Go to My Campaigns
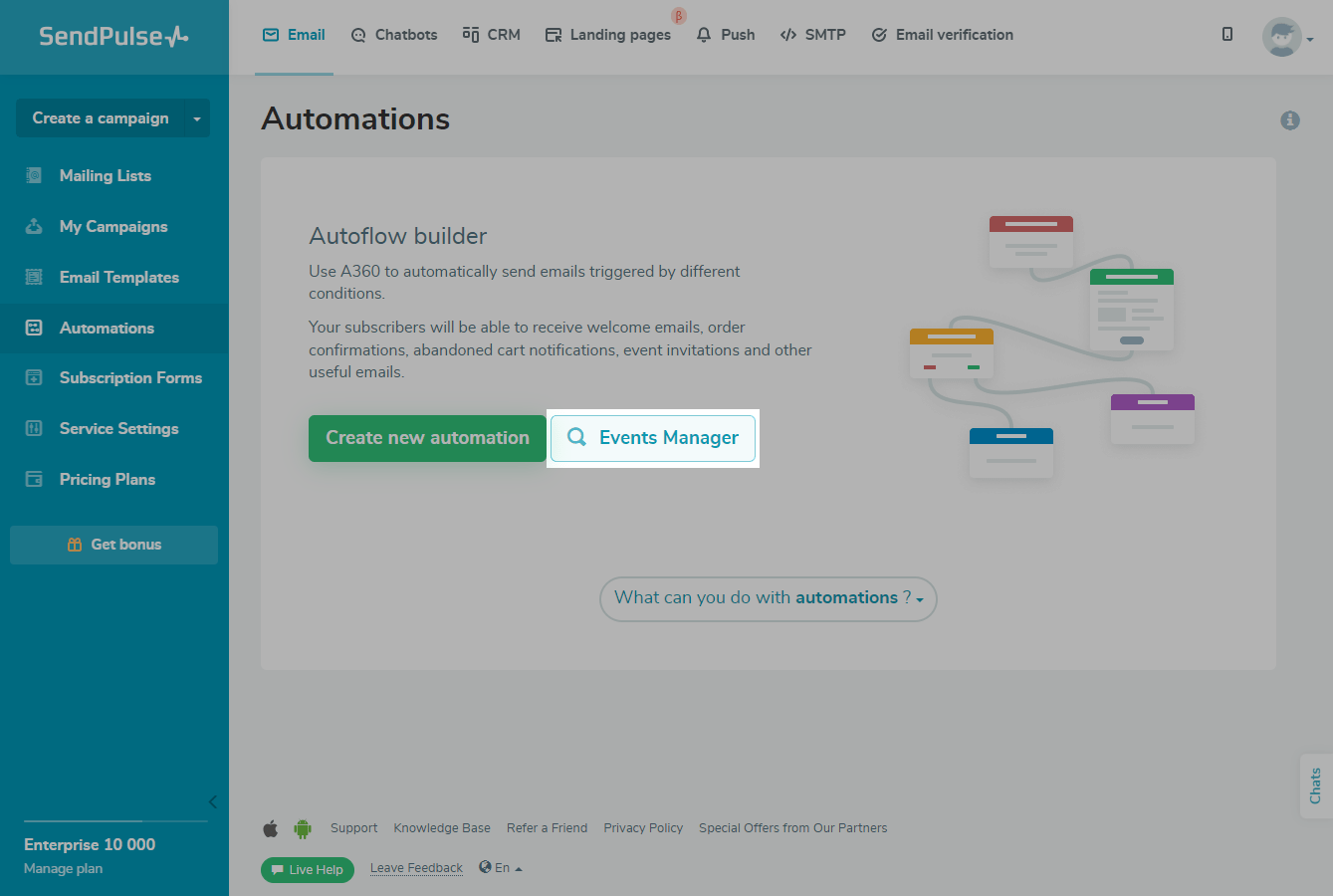1333x896 pixels. click(x=113, y=227)
